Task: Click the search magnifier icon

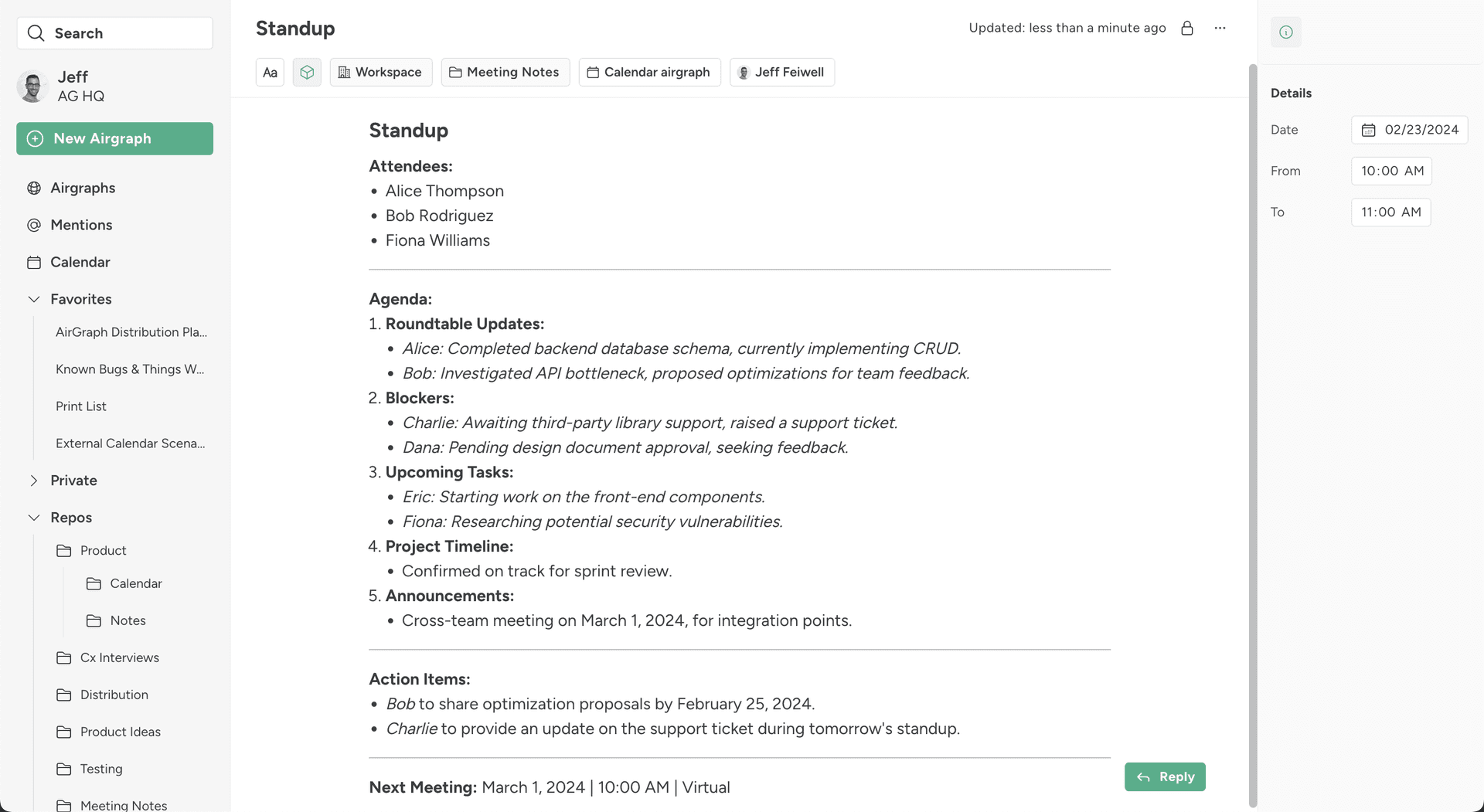Action: point(36,33)
